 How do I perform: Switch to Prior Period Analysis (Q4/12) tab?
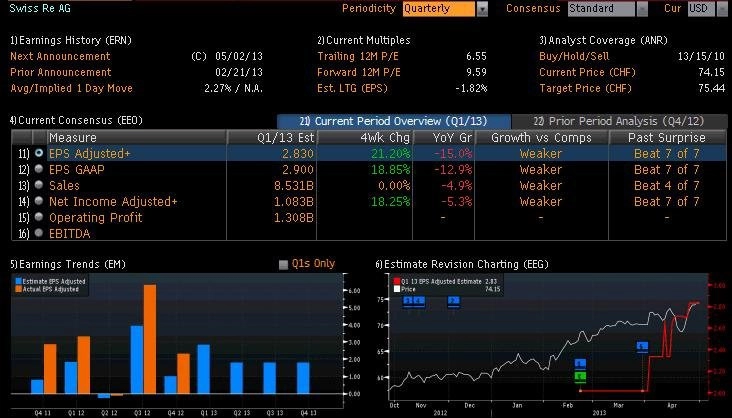click(x=619, y=121)
